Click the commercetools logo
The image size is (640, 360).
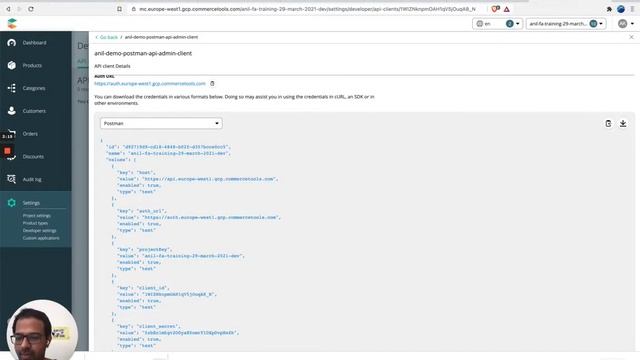[12, 24]
